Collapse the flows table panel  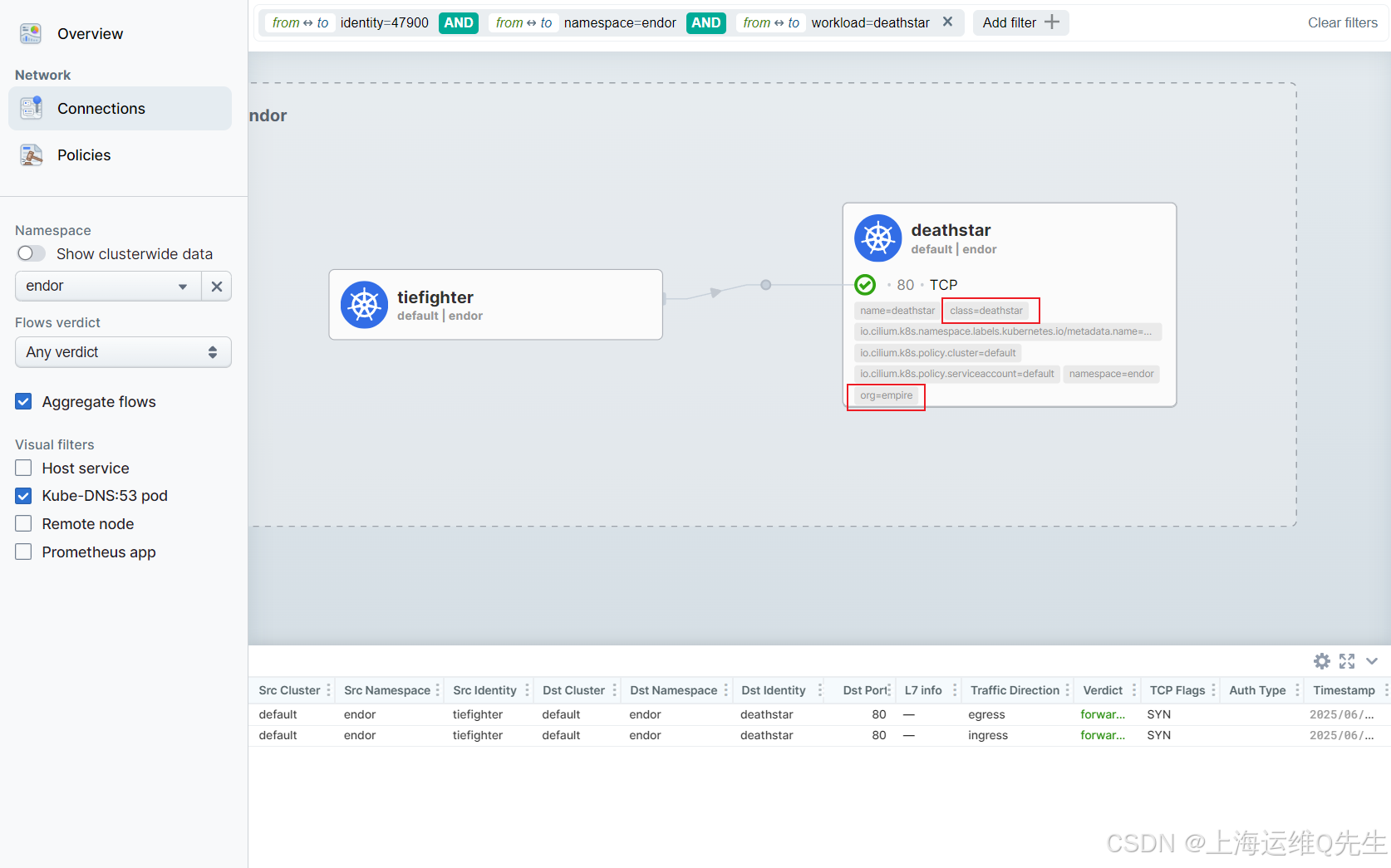pos(1372,661)
